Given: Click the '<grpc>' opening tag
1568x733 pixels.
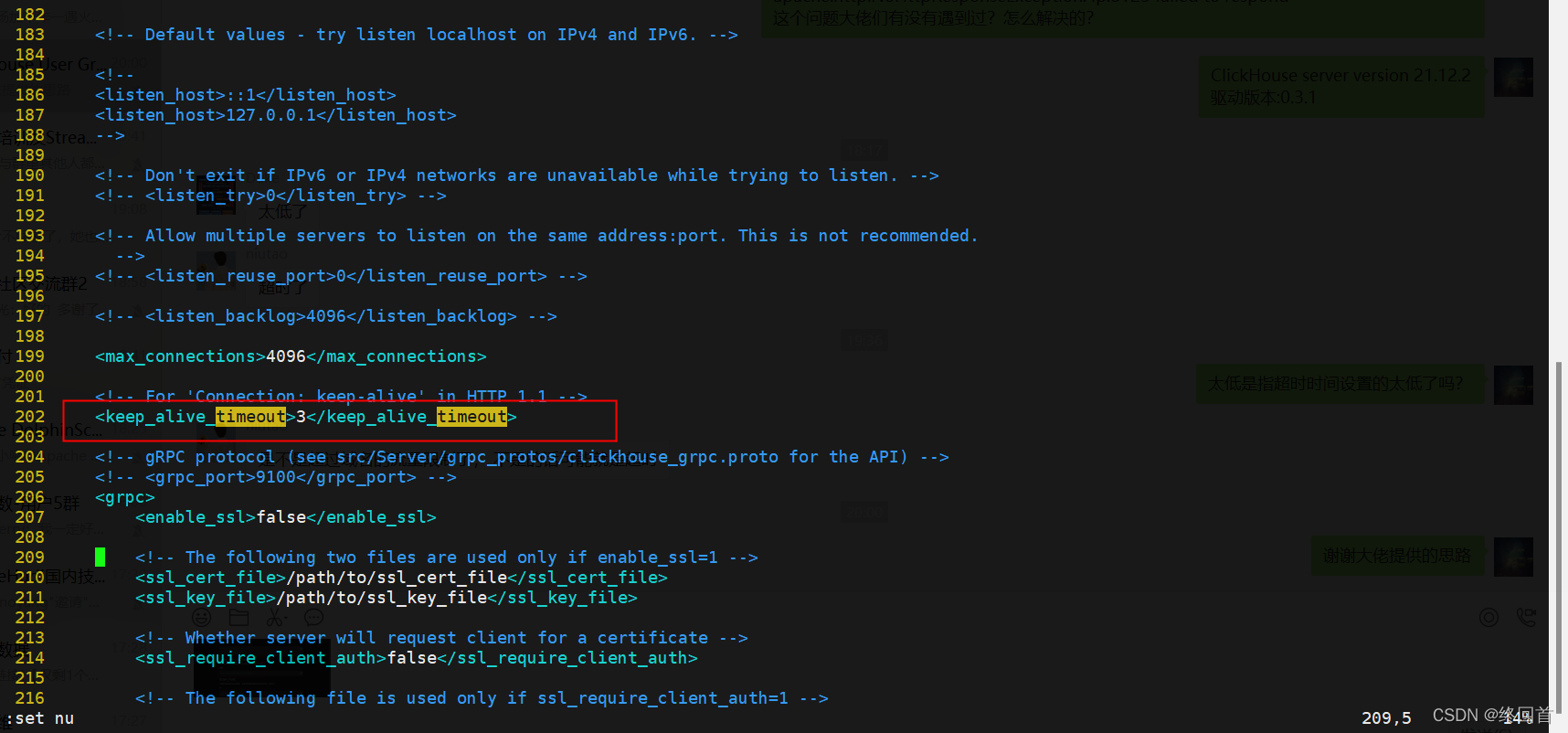Looking at the screenshot, I should click(125, 497).
